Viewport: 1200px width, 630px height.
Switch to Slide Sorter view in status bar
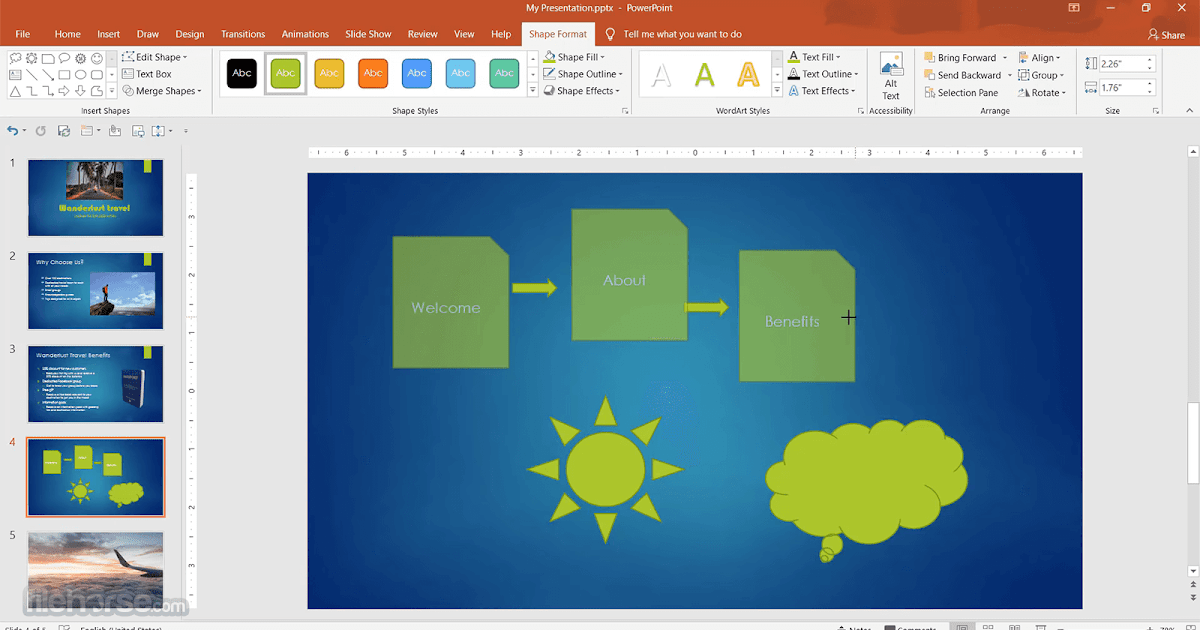click(x=988, y=627)
